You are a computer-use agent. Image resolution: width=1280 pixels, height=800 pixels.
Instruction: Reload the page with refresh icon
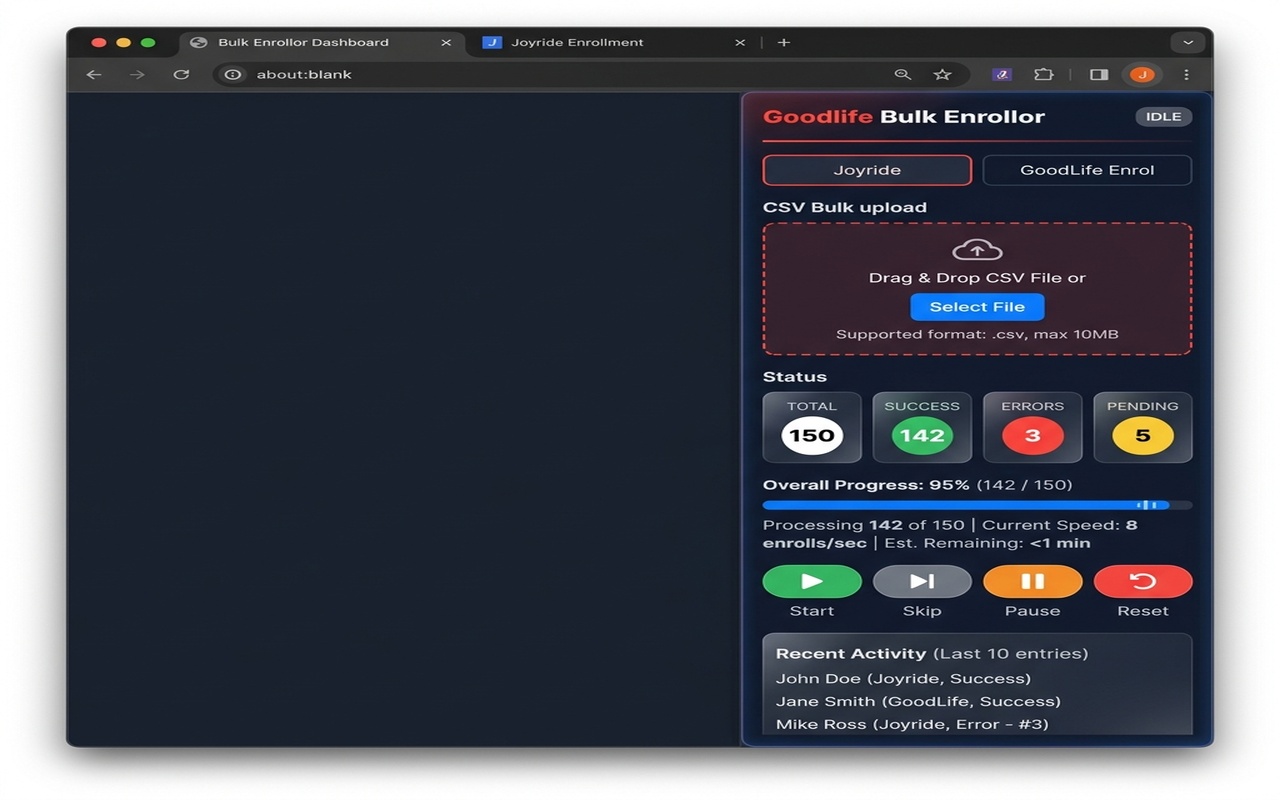tap(181, 74)
